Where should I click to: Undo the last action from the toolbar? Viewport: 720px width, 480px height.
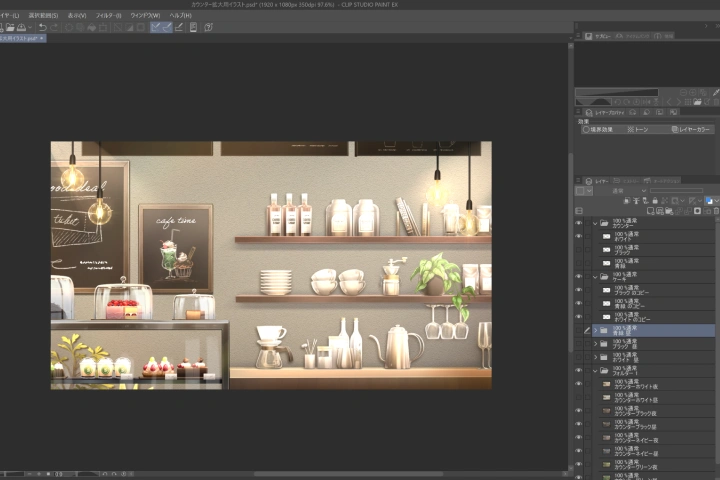[42, 27]
